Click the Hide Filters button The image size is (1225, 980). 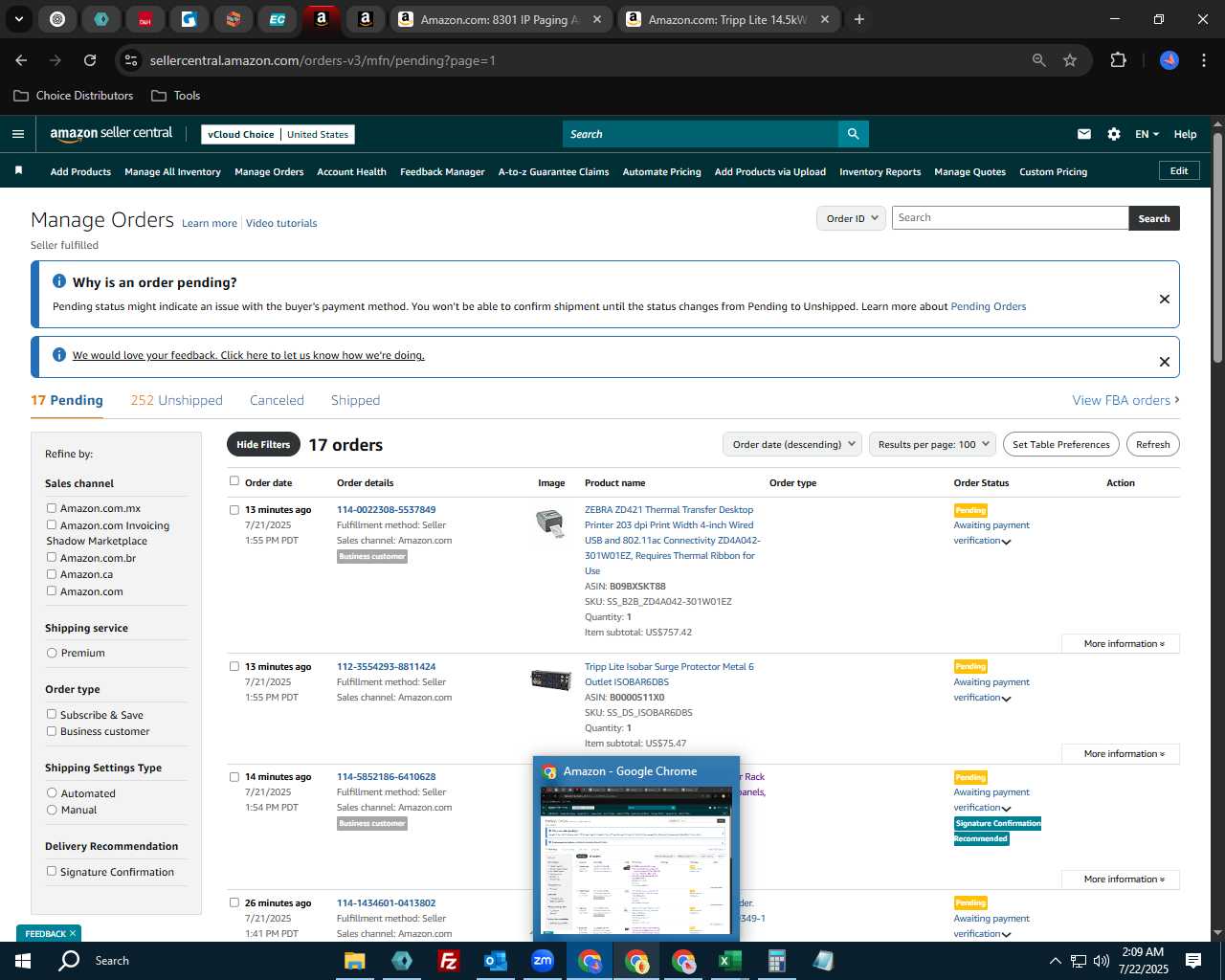263,444
